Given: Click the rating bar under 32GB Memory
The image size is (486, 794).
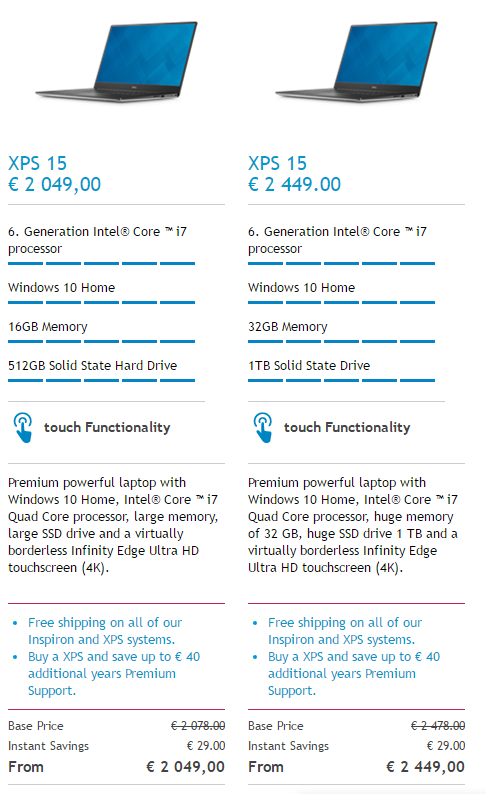Looking at the screenshot, I should [341, 341].
